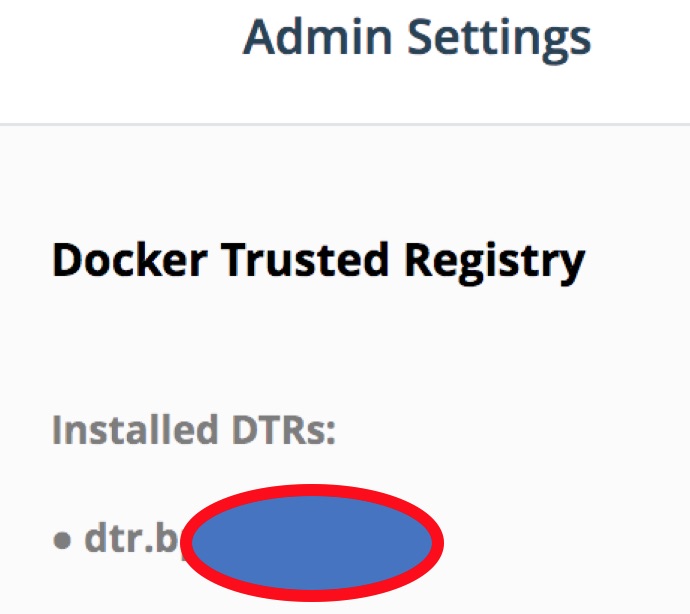Click the Installed DTRs label
Screen dimensions: 690x614
pos(194,430)
